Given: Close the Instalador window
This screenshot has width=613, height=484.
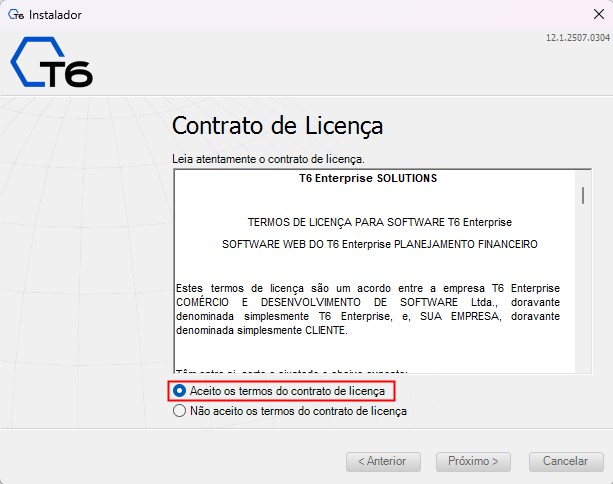Looking at the screenshot, I should [599, 14].
